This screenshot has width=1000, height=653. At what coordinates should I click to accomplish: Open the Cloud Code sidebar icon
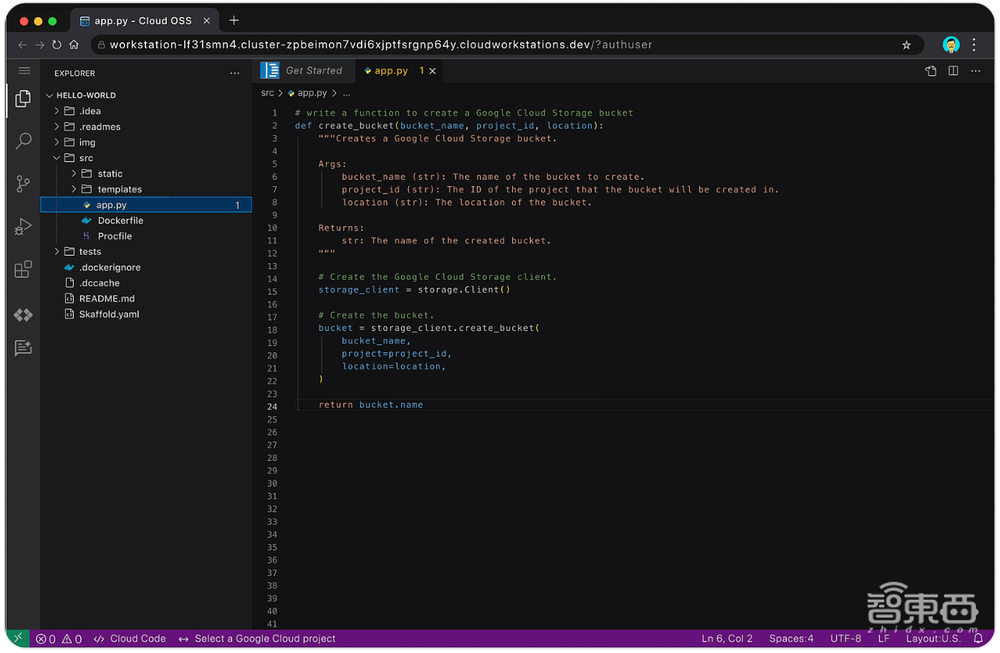pos(23,314)
